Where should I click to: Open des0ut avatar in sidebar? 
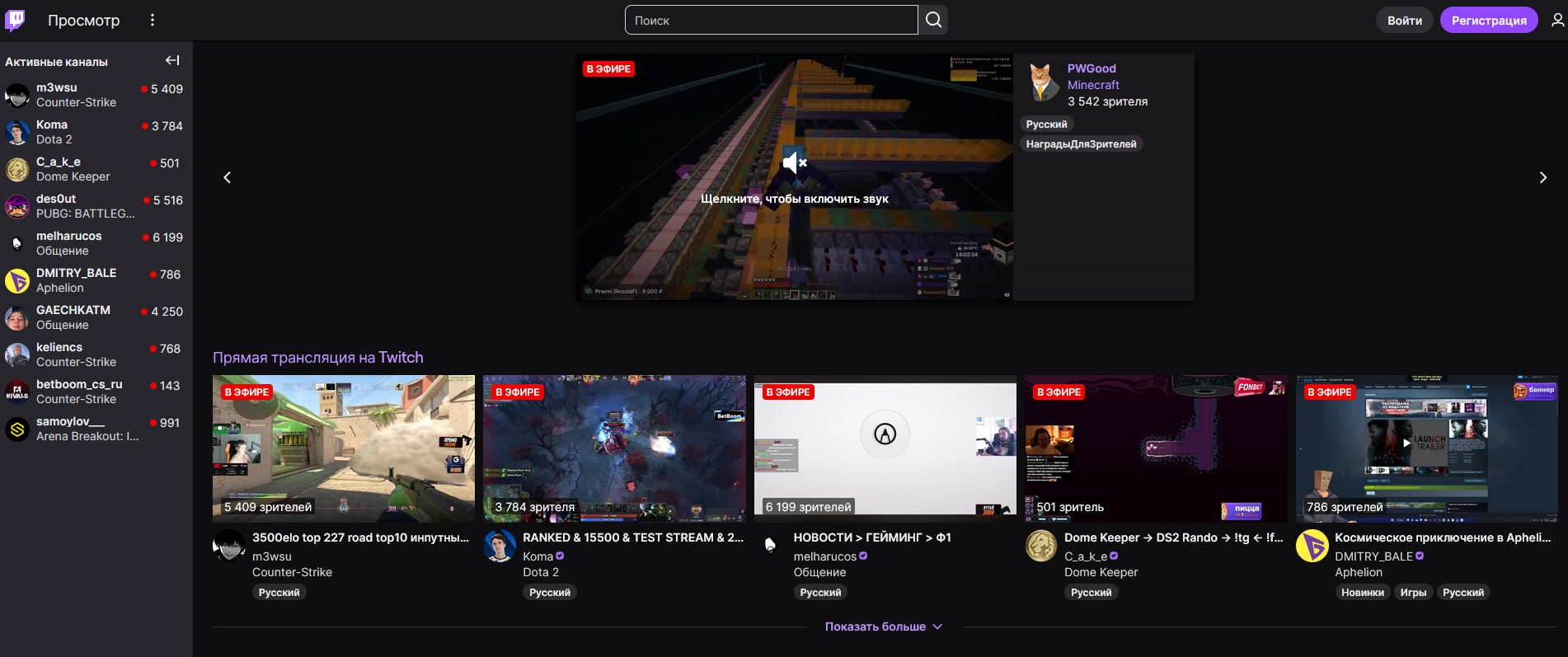(17, 206)
